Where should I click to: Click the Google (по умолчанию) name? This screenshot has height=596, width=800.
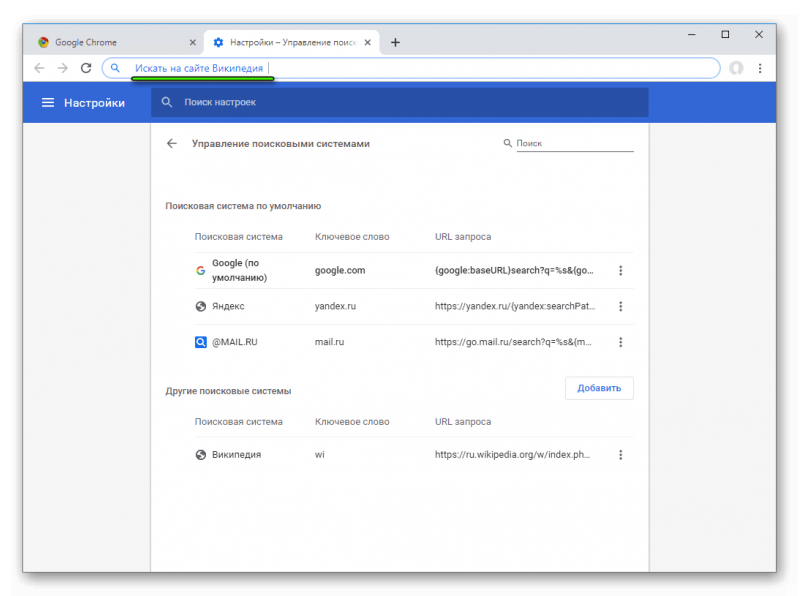pyautogui.click(x=239, y=270)
